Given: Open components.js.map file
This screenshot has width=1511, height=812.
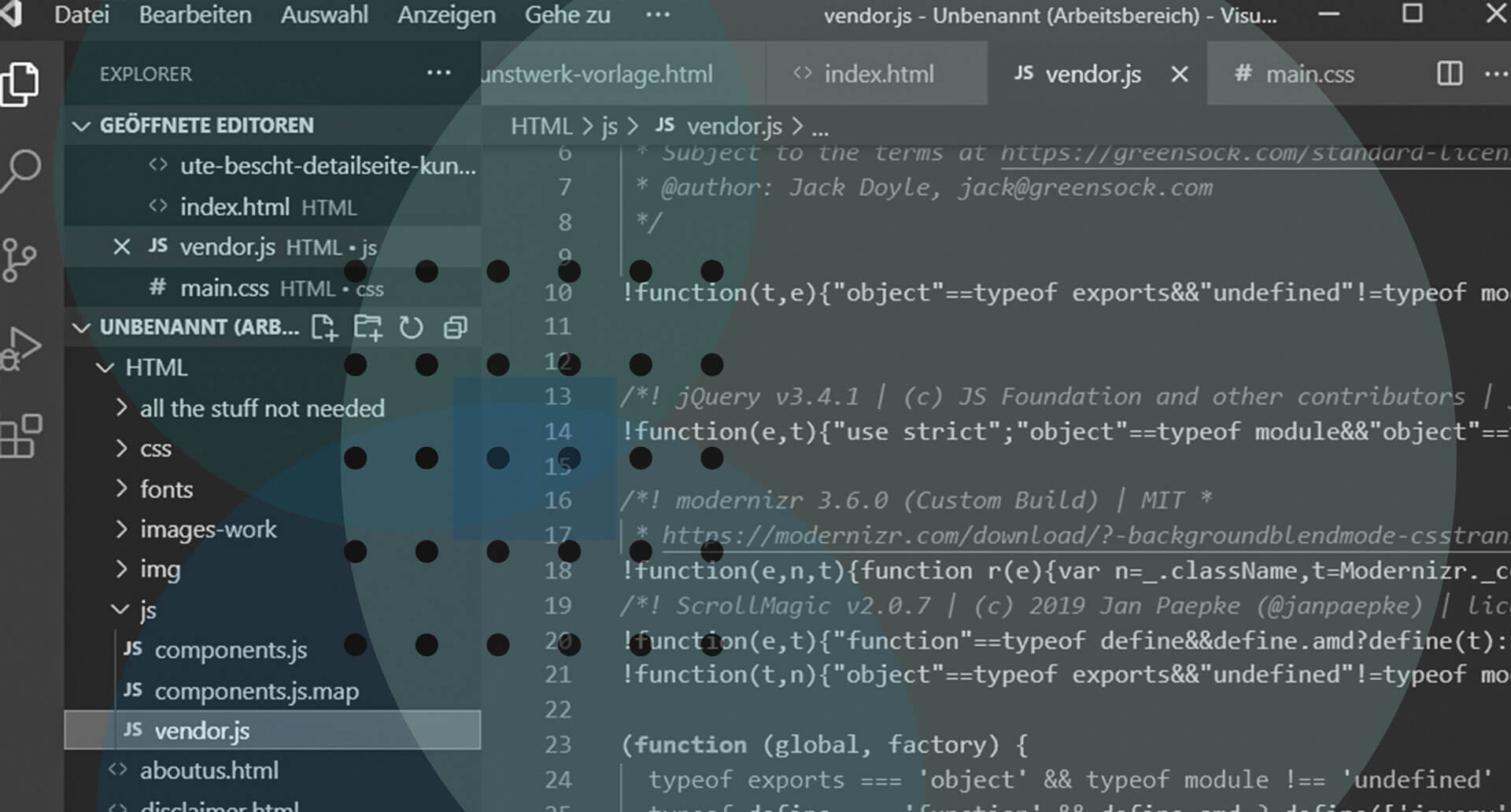Looking at the screenshot, I should point(272,691).
